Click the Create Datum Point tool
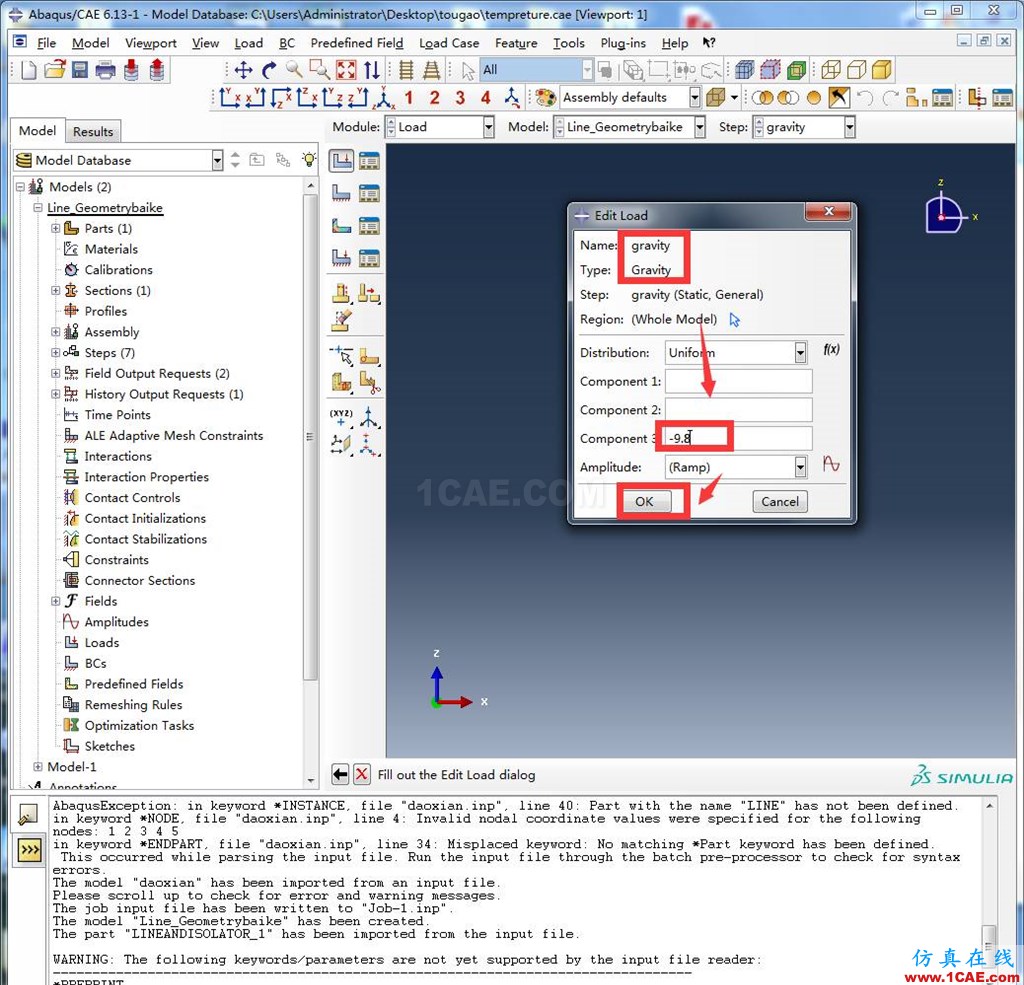The width and height of the screenshot is (1024, 985). [x=341, y=417]
